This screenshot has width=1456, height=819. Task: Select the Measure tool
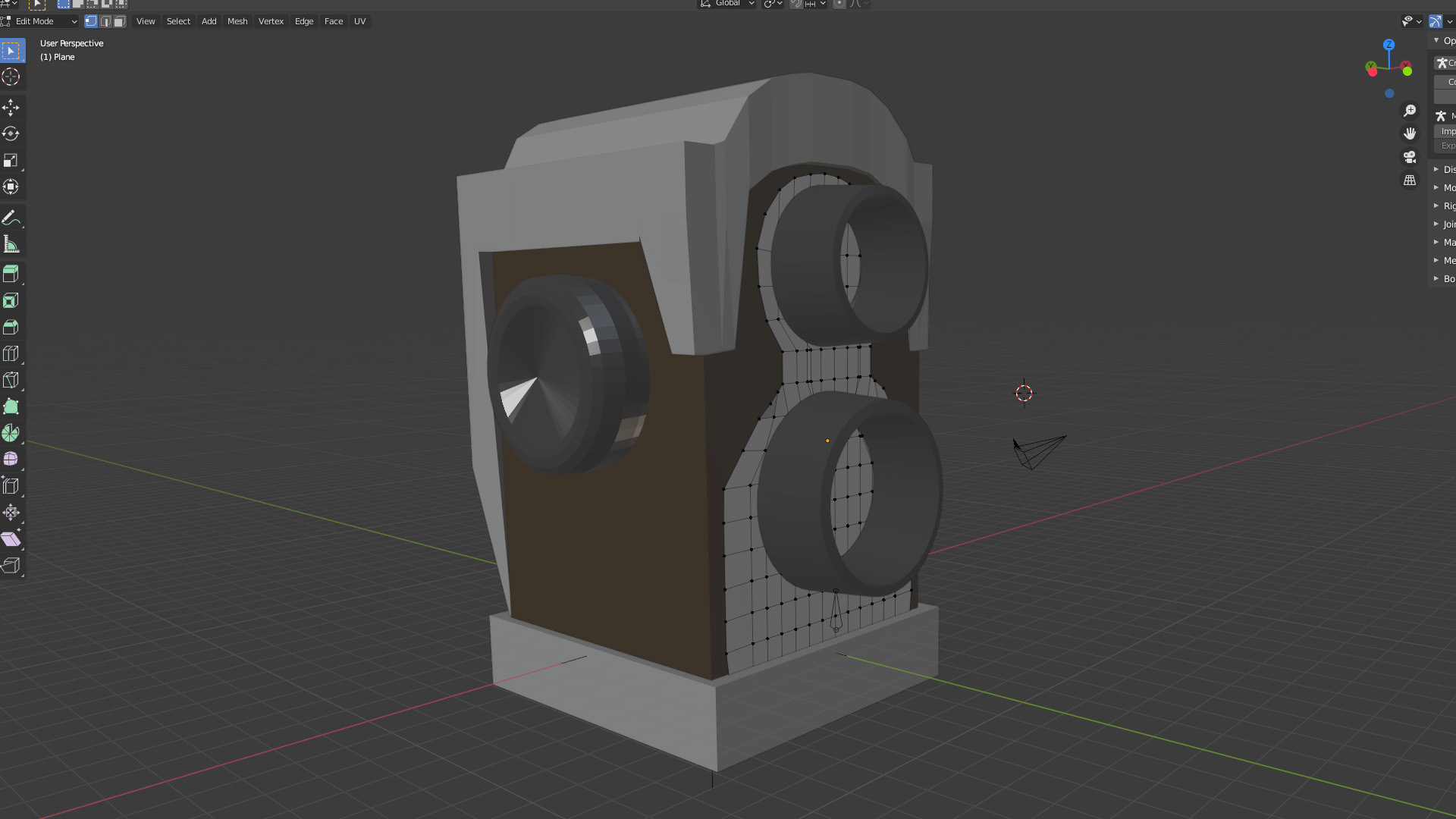[x=11, y=244]
